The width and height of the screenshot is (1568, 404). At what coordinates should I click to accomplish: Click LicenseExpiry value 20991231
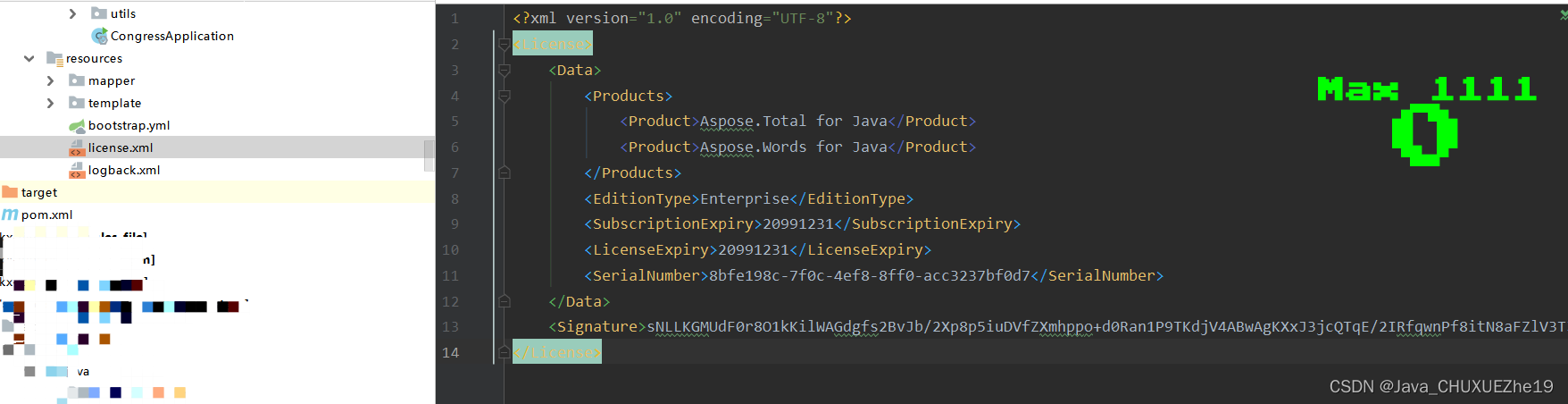click(754, 250)
